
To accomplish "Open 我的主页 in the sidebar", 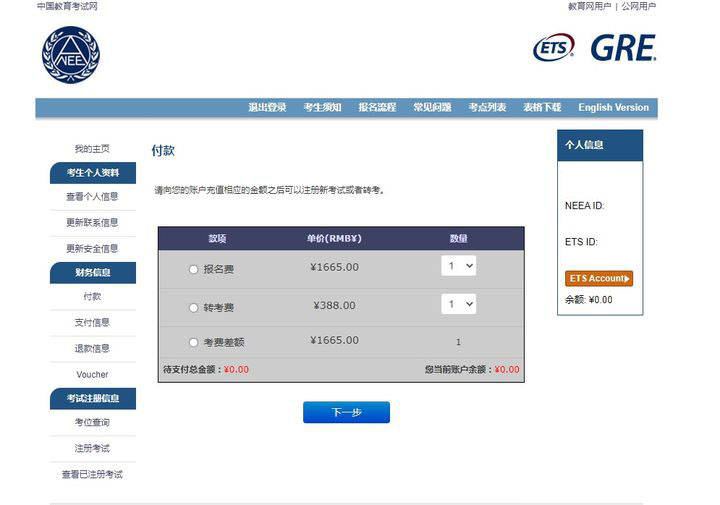I will click(92, 149).
